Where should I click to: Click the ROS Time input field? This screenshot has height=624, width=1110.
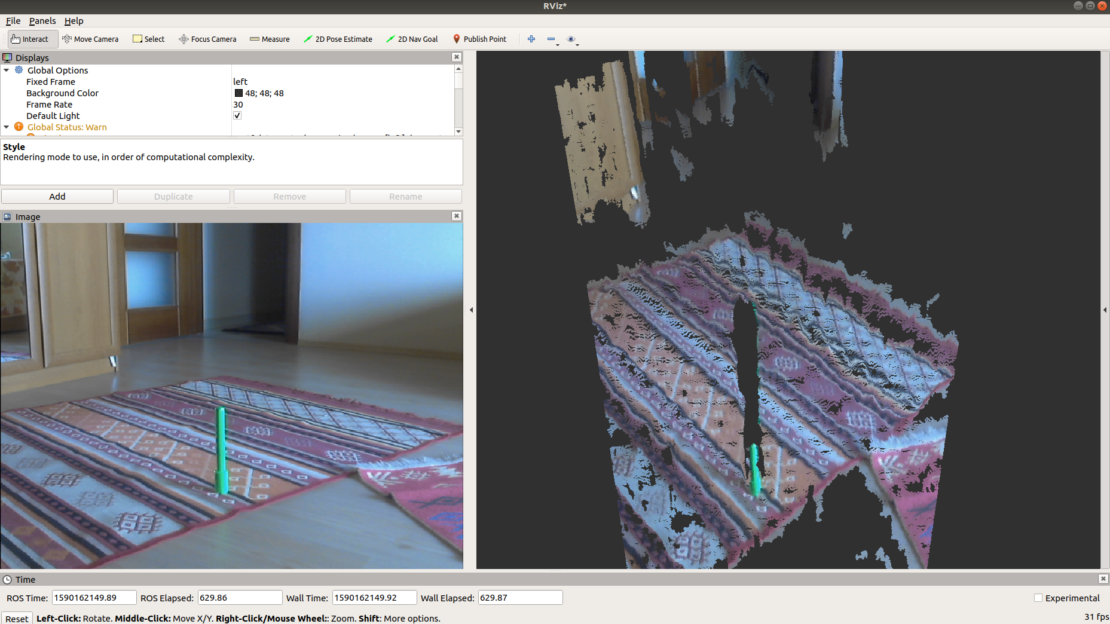pyautogui.click(x=93, y=597)
